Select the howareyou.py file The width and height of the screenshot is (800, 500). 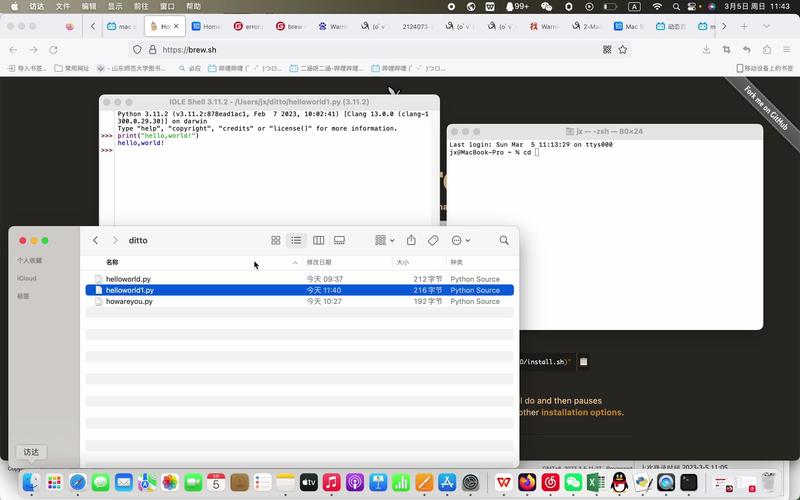coord(129,301)
